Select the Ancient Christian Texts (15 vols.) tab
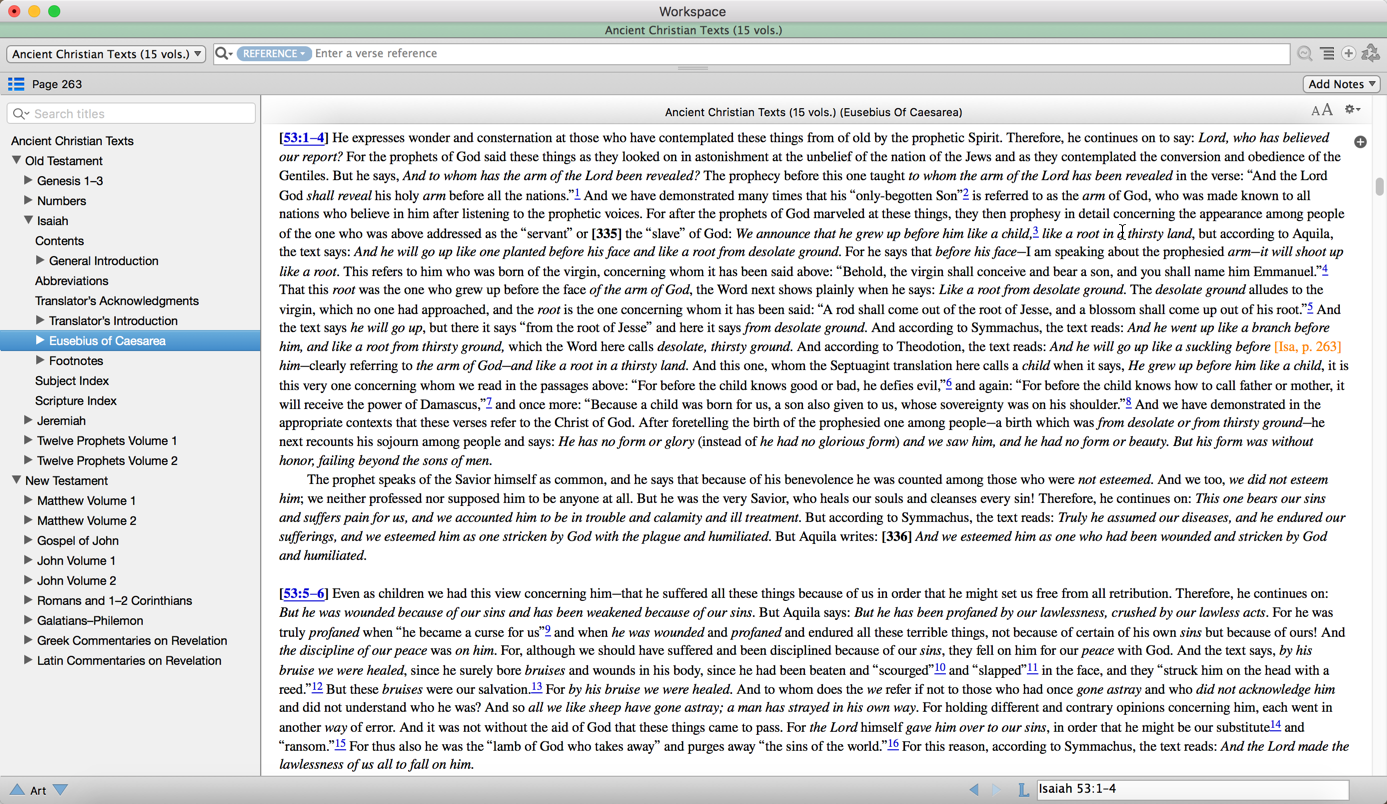 pos(693,30)
